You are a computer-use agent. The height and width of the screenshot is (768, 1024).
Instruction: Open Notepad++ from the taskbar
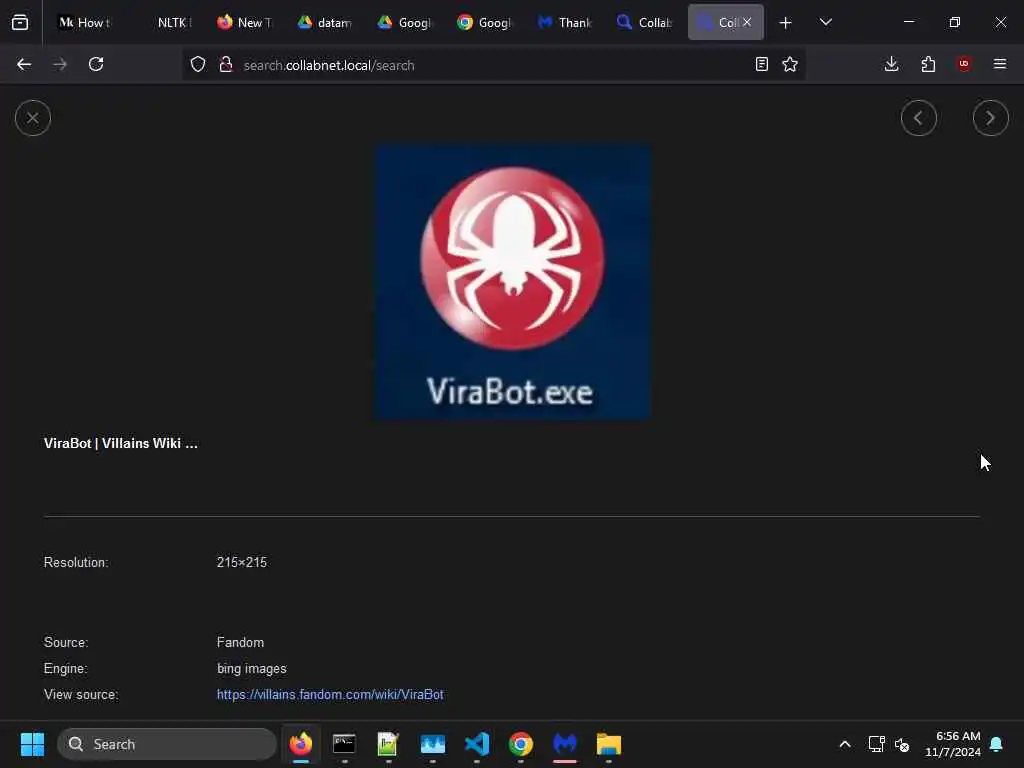(x=388, y=744)
